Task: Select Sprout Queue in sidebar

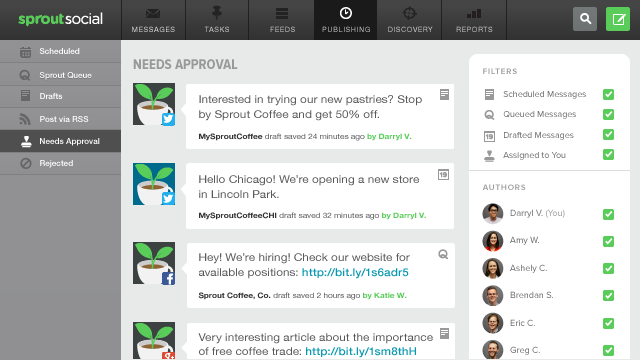Action: click(60, 75)
